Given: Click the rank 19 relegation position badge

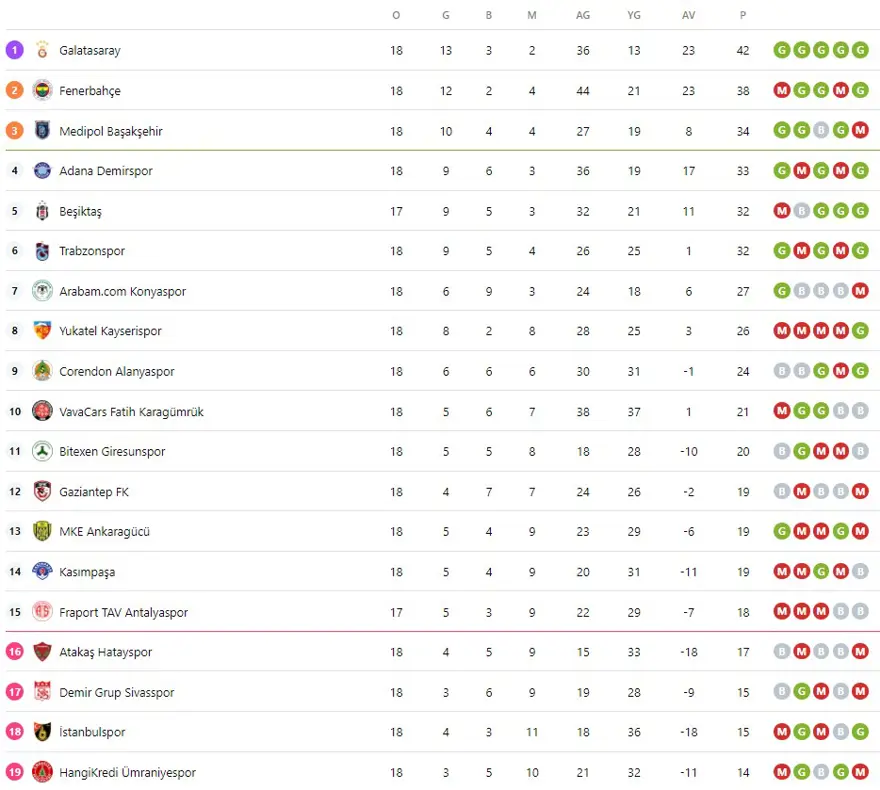Looking at the screenshot, I should (14, 772).
